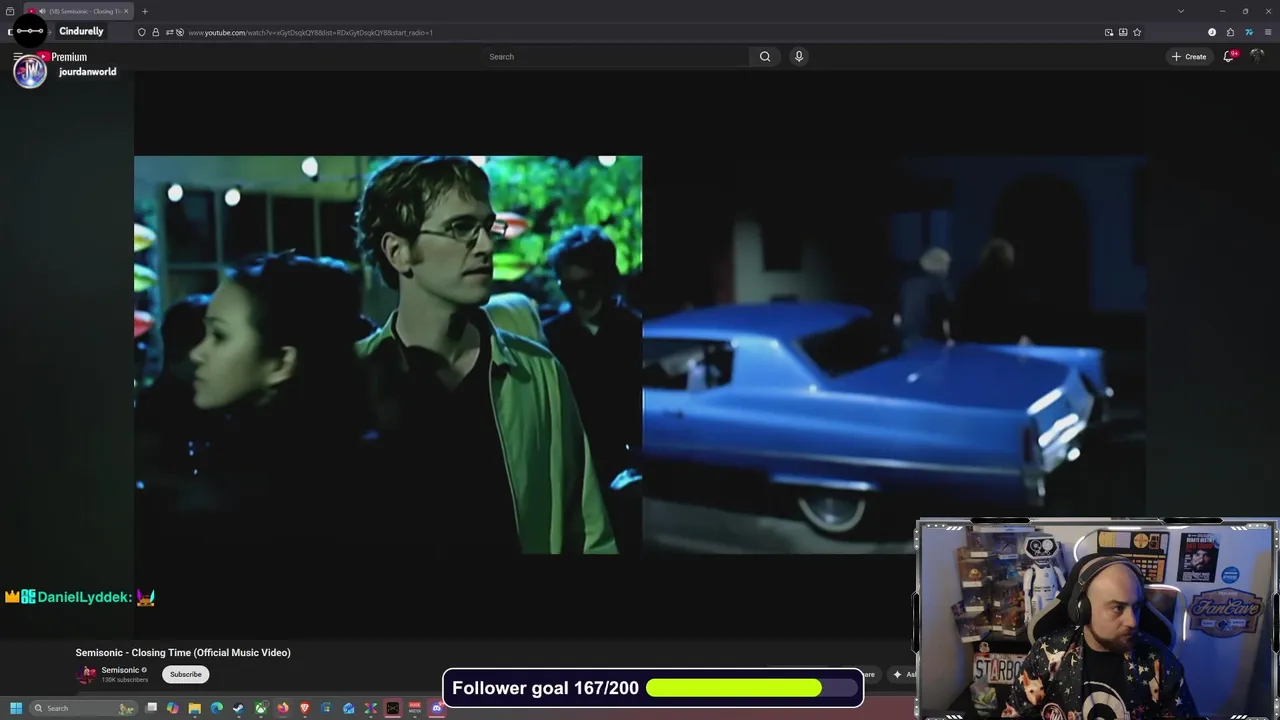Image resolution: width=1280 pixels, height=720 pixels.
Task: Switch to Firefox taskbar icon
Action: point(282,708)
